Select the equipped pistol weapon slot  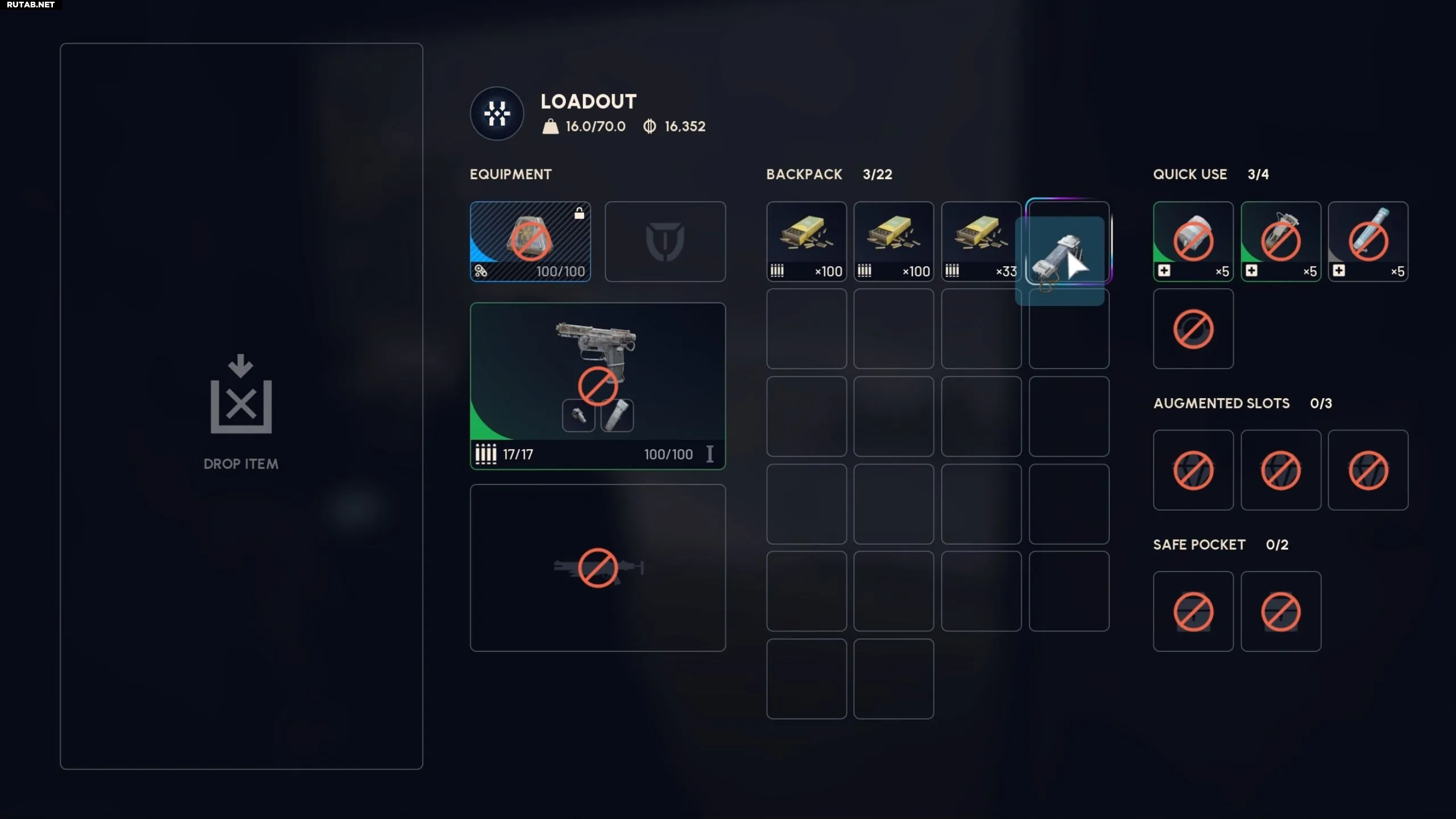[598, 386]
